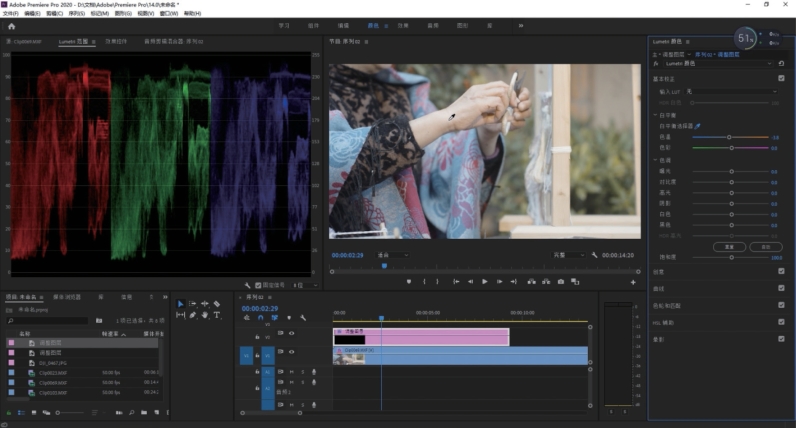Select the Hand tool
Image resolution: width=796 pixels, height=428 pixels.
[205, 315]
